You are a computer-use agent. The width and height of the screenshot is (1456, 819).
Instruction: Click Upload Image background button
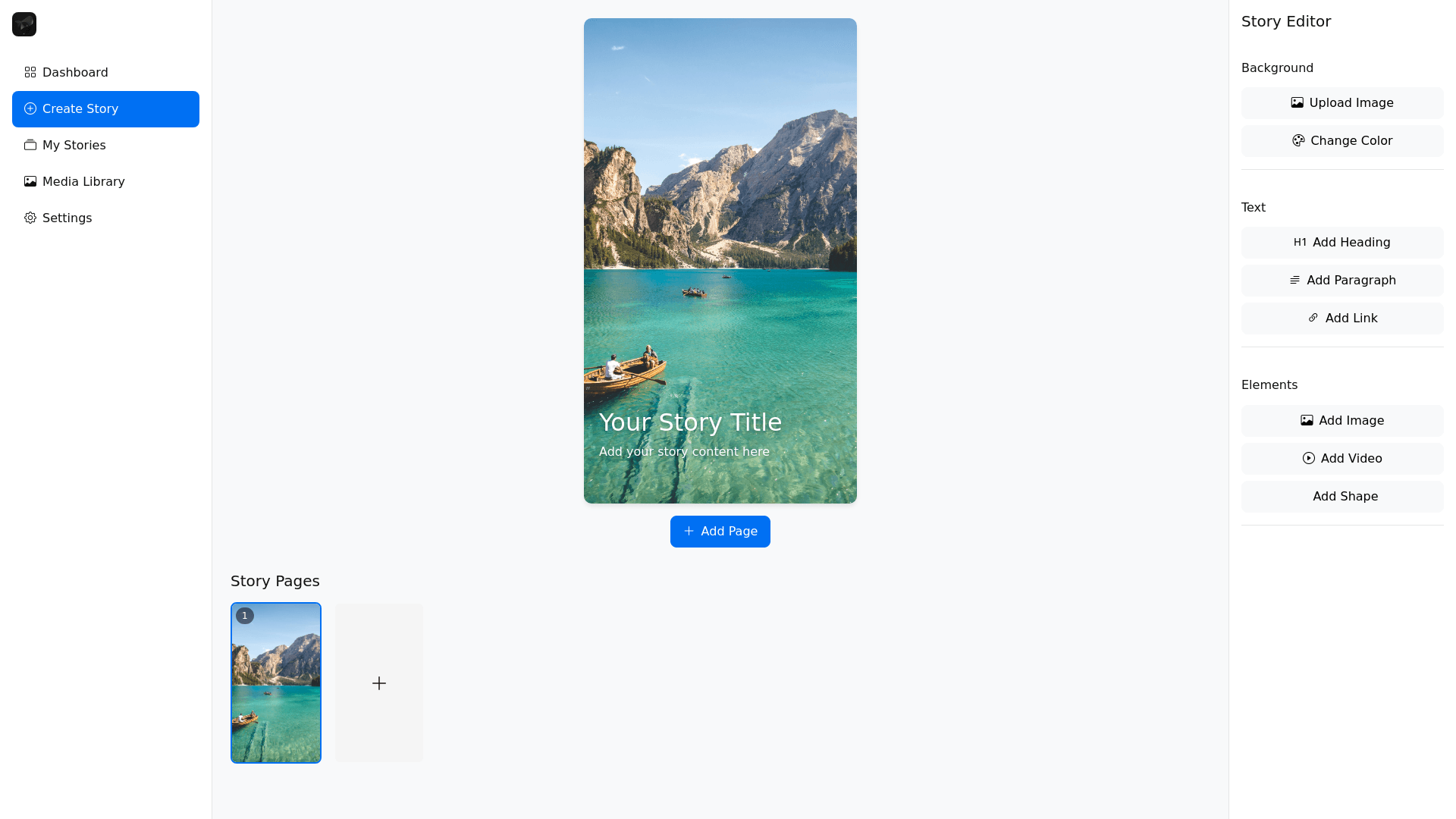[1341, 103]
